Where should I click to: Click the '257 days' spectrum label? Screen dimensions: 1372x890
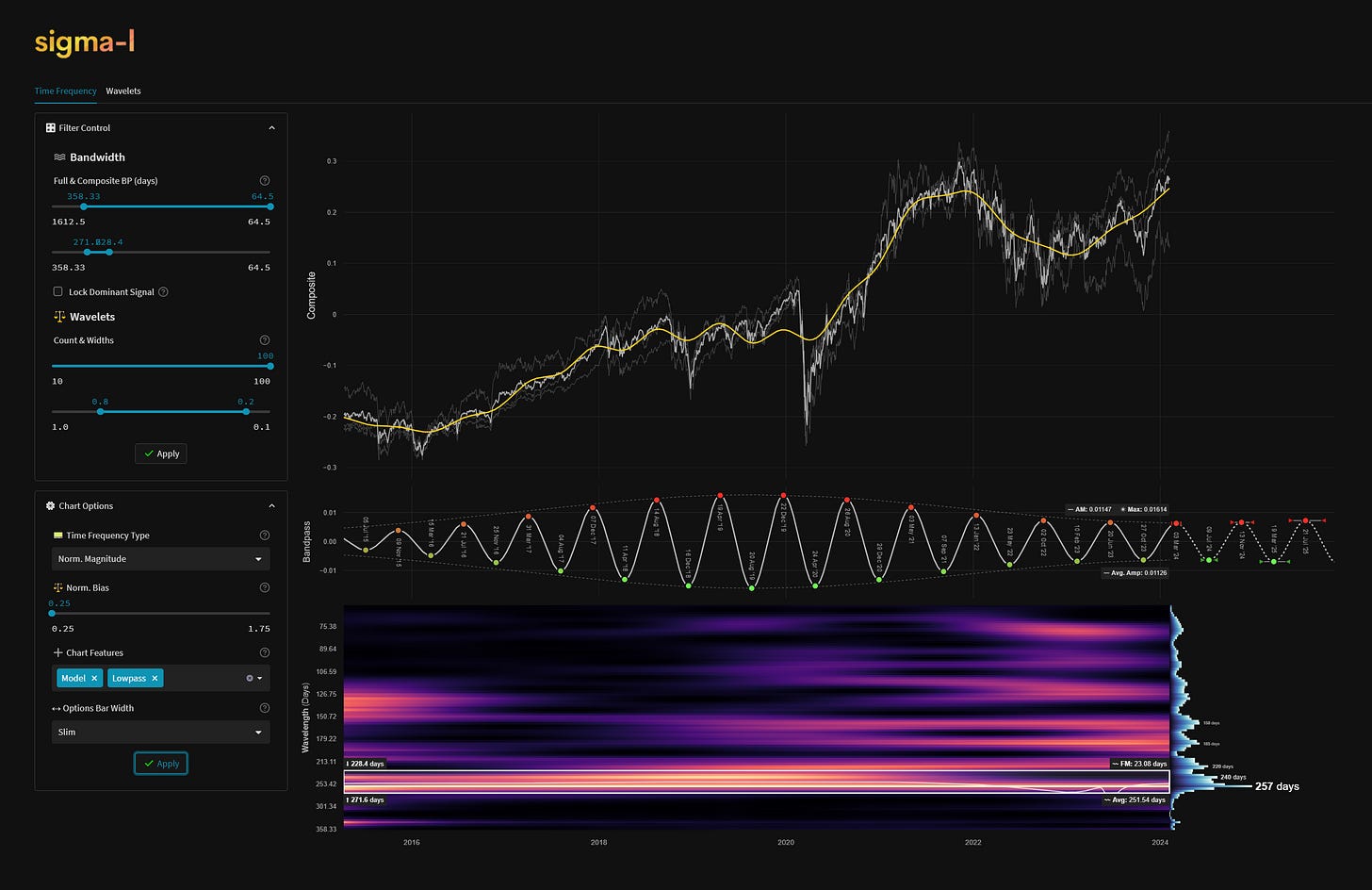click(x=1277, y=786)
